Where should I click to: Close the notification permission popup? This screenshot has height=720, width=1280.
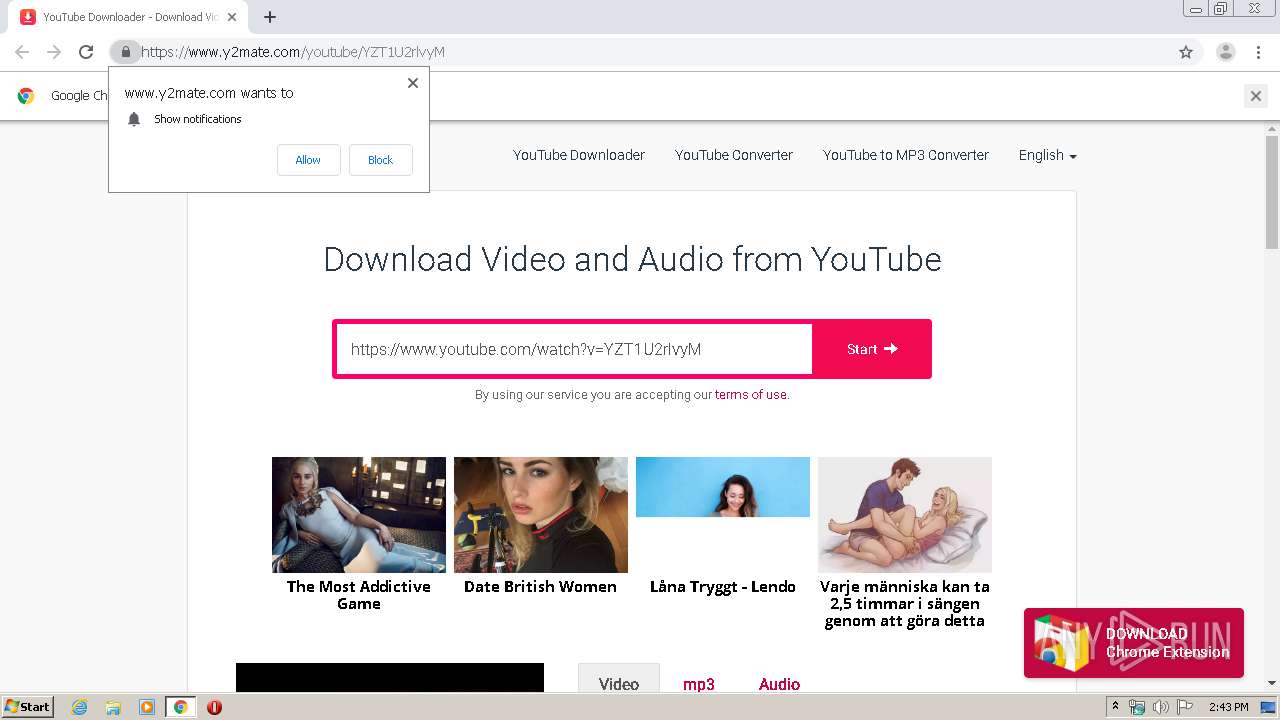413,83
